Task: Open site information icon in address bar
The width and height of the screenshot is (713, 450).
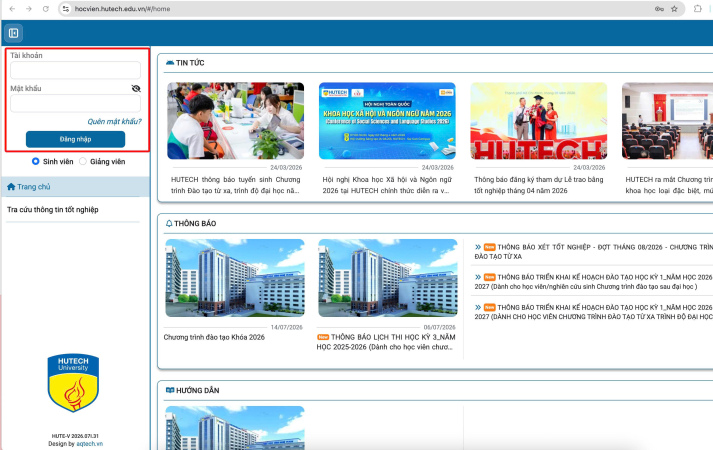Action: (66, 9)
